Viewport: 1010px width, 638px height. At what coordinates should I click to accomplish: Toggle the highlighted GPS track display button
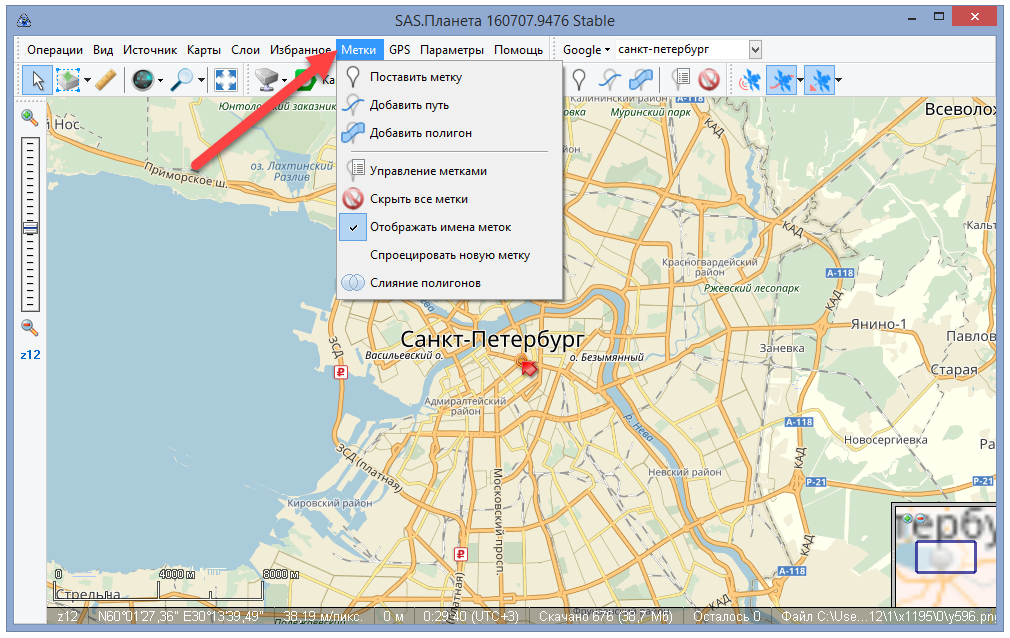tap(783, 80)
